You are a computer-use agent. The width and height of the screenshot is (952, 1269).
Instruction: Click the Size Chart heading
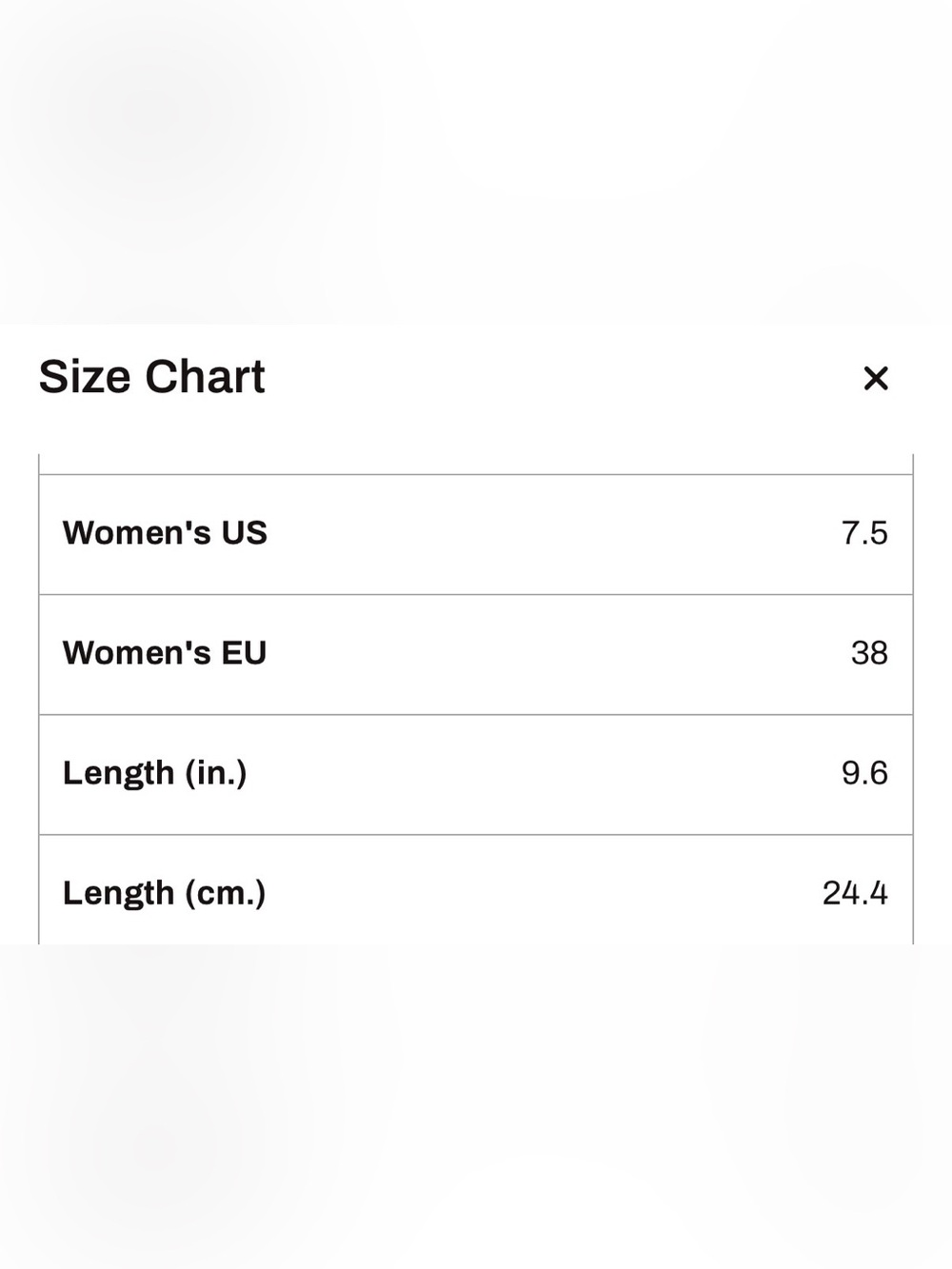[151, 377]
